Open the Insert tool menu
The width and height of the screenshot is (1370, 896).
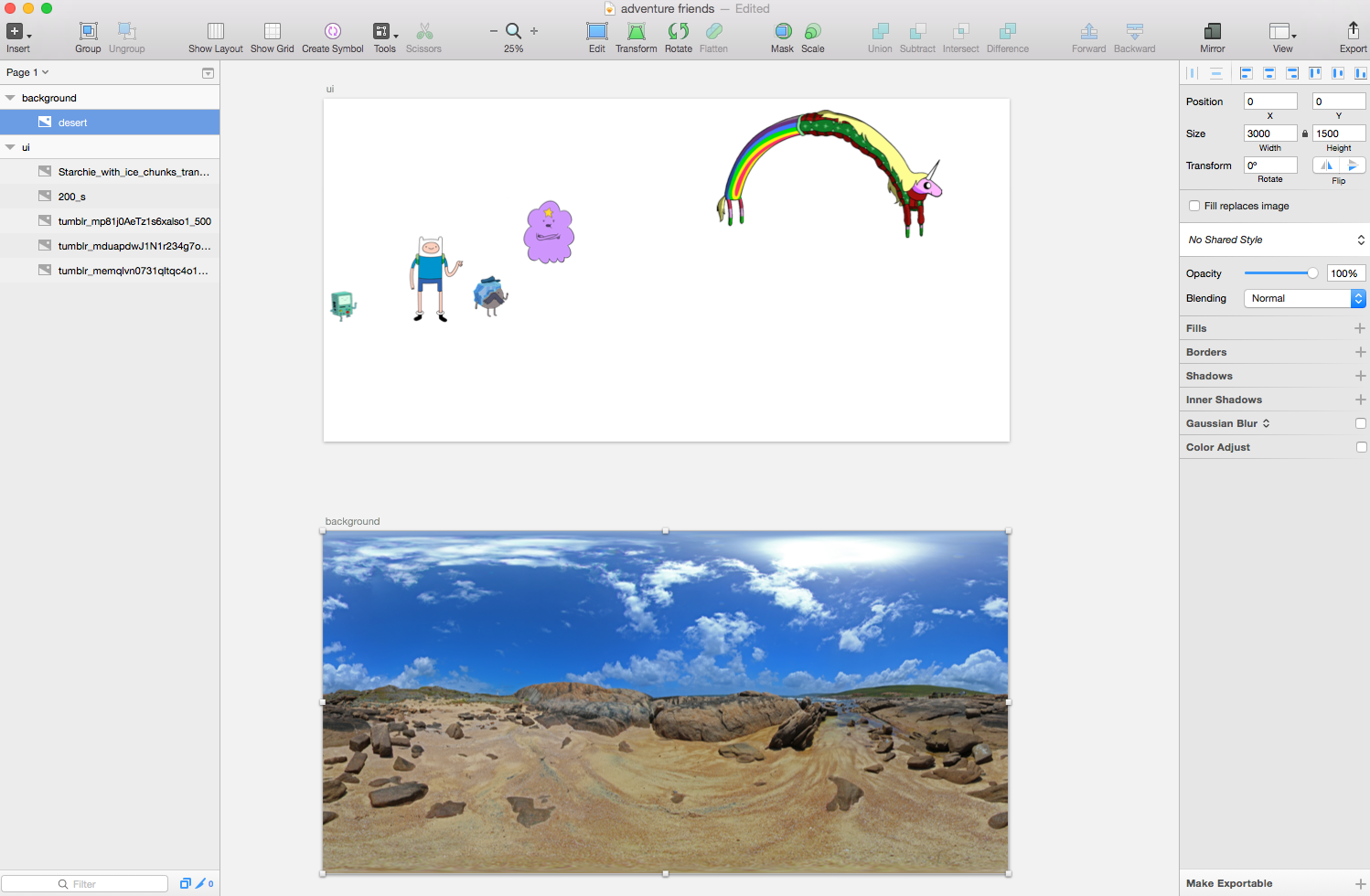17,31
